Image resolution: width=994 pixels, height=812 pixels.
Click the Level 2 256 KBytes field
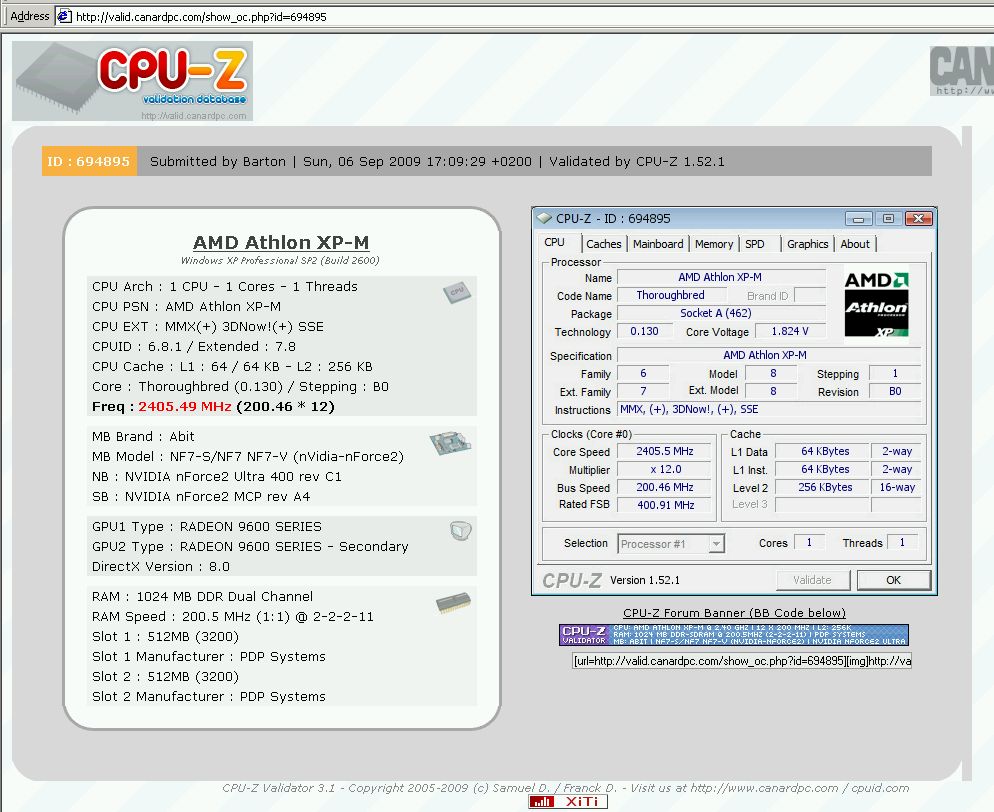[822, 487]
